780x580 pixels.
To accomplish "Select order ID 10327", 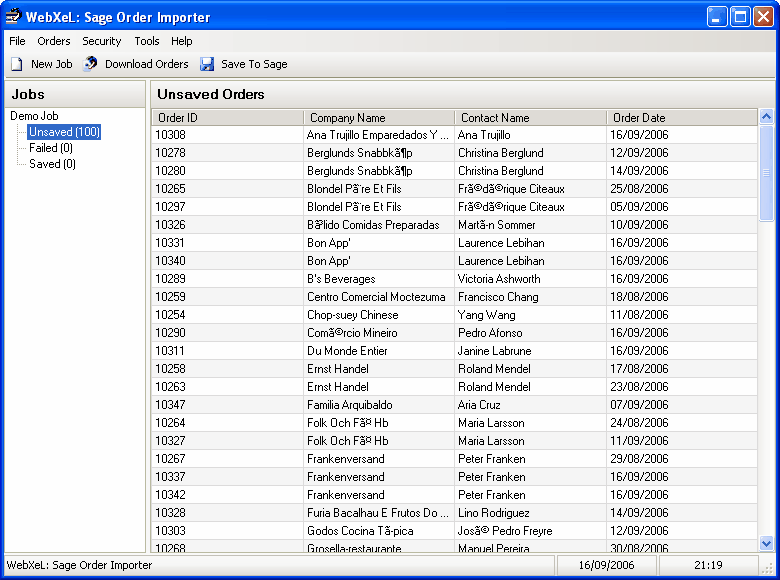I will point(170,441).
